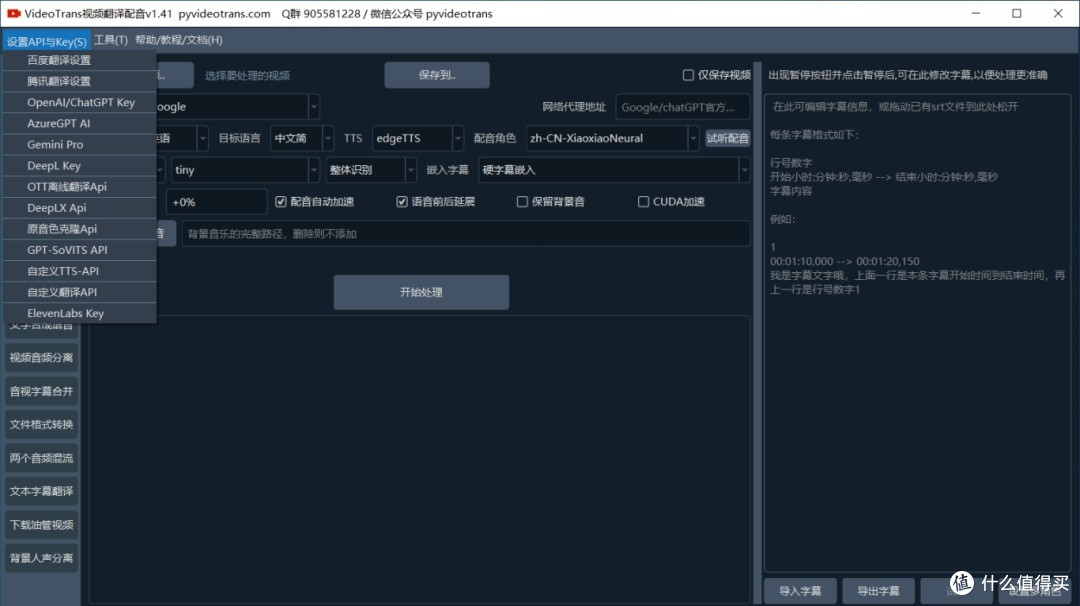Open the model dropdown showing tiny
The width and height of the screenshot is (1080, 606).
pos(245,170)
